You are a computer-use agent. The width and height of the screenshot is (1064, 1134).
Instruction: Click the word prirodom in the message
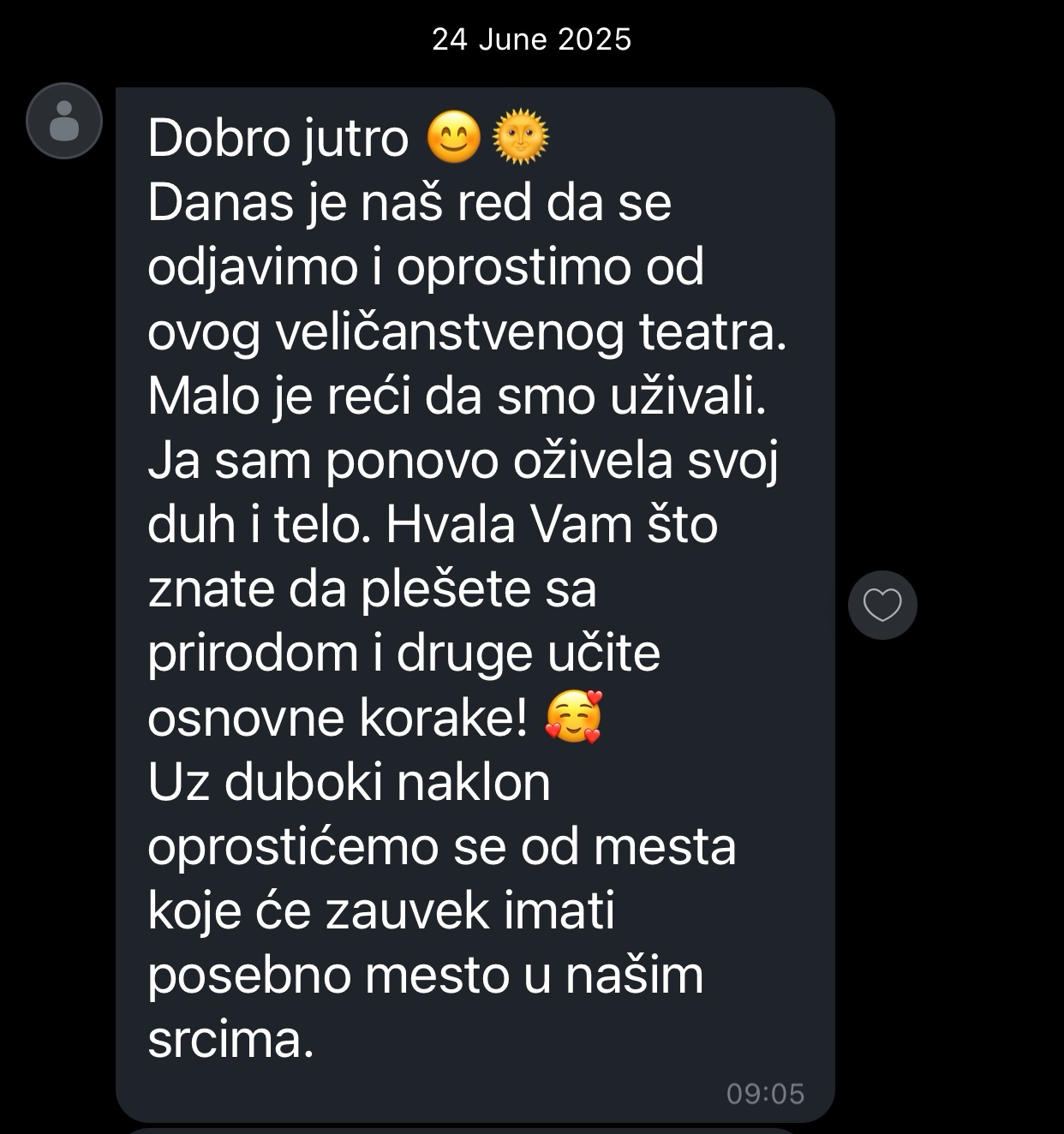click(x=253, y=654)
